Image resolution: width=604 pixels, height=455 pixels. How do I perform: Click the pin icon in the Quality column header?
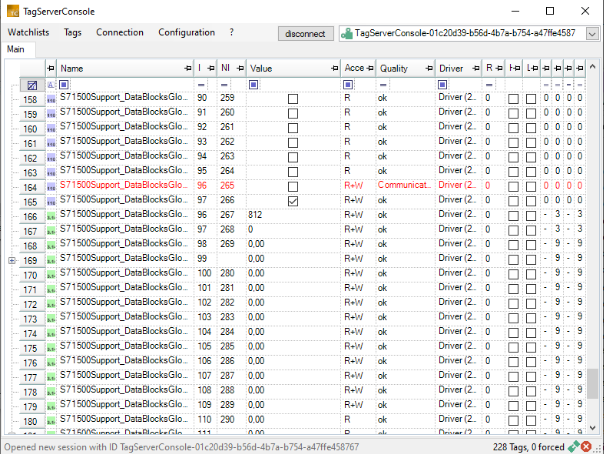[x=429, y=69]
